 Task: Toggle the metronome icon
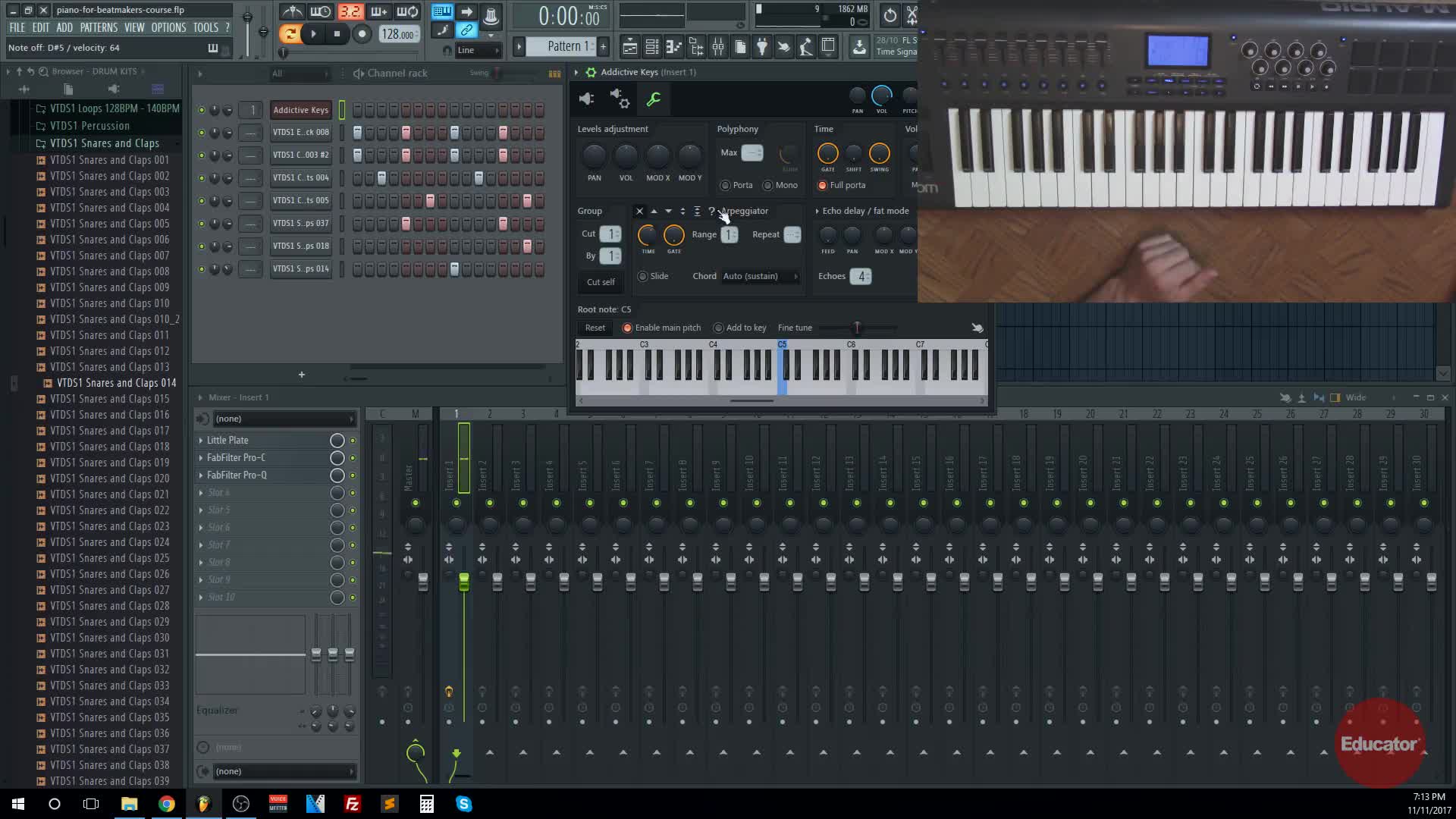(293, 11)
